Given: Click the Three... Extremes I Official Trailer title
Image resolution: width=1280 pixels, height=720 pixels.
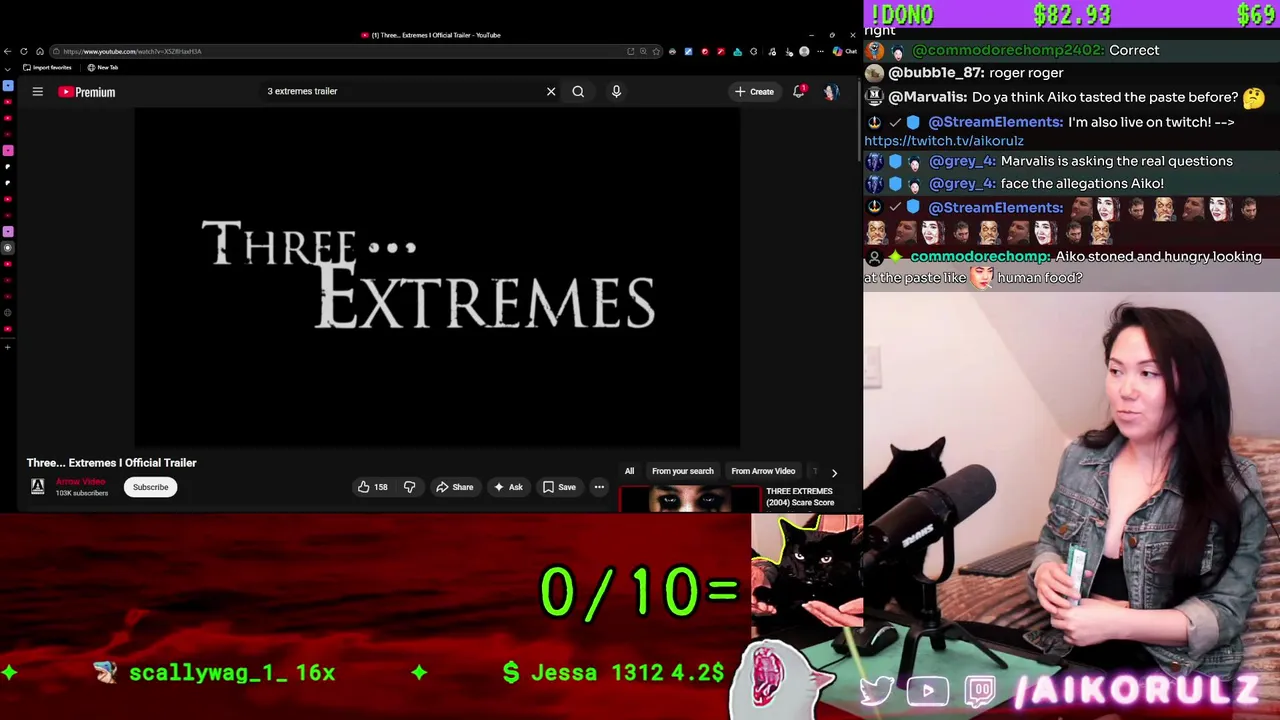Looking at the screenshot, I should tap(112, 463).
